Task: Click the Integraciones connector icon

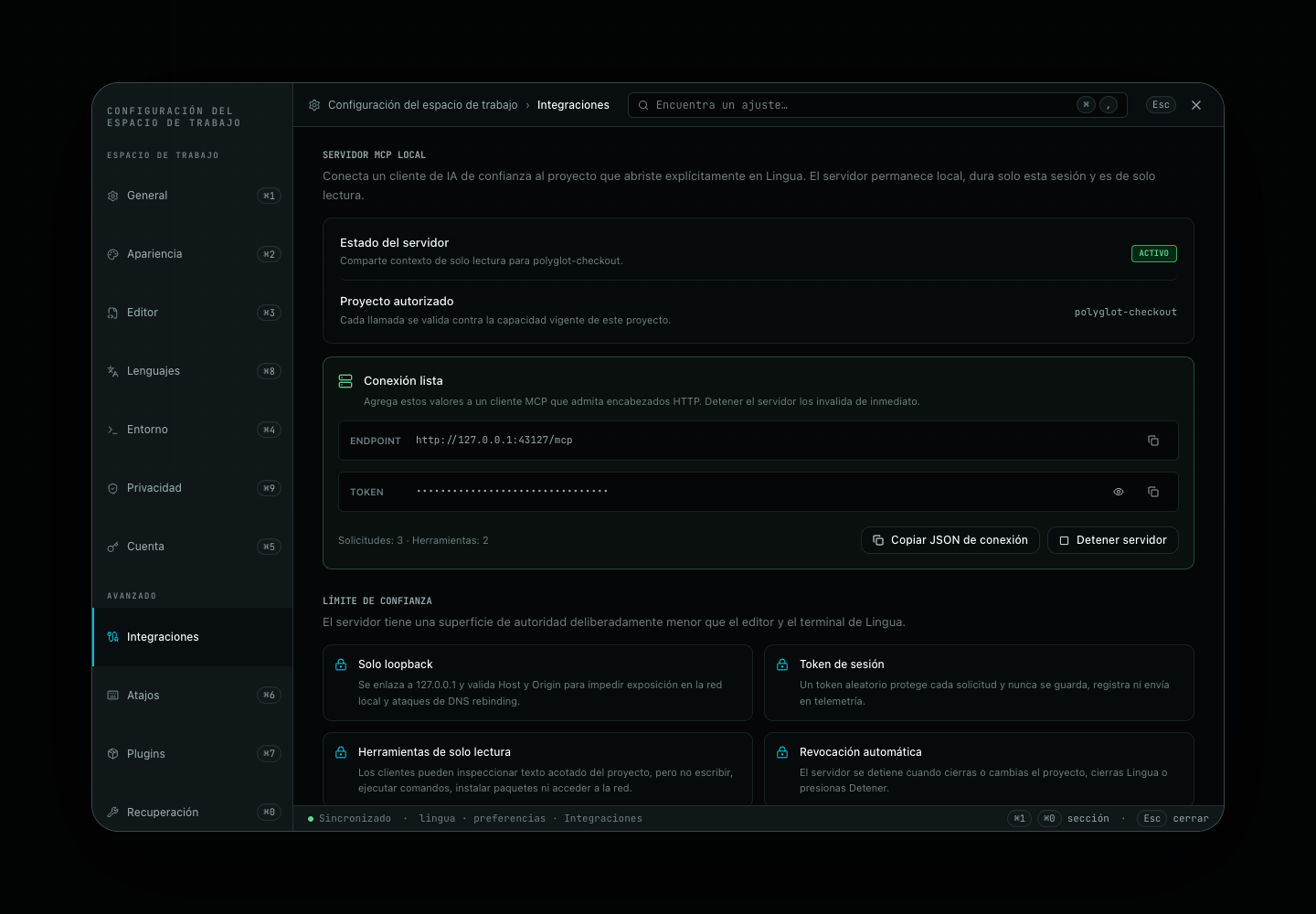Action: coord(112,637)
